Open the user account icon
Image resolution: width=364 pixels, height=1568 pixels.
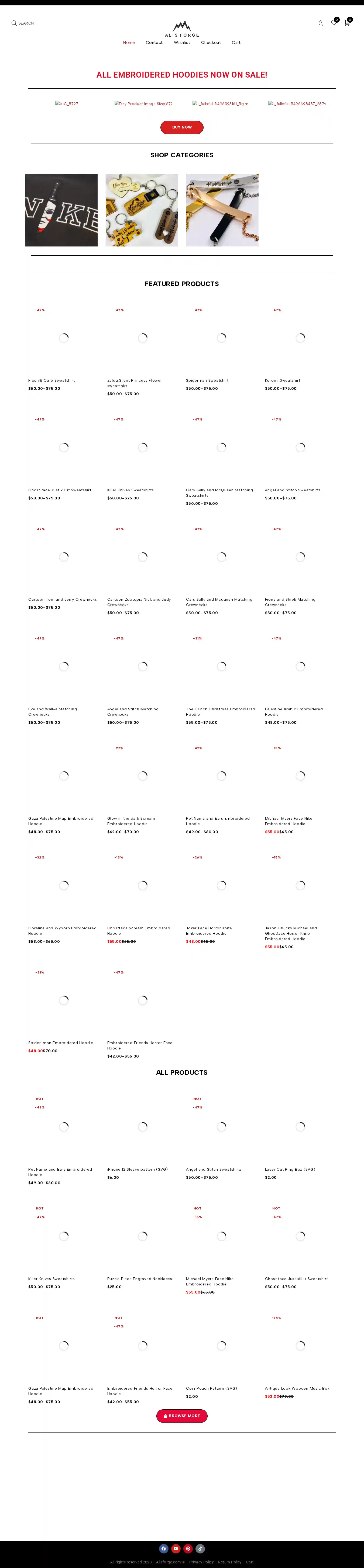[321, 23]
